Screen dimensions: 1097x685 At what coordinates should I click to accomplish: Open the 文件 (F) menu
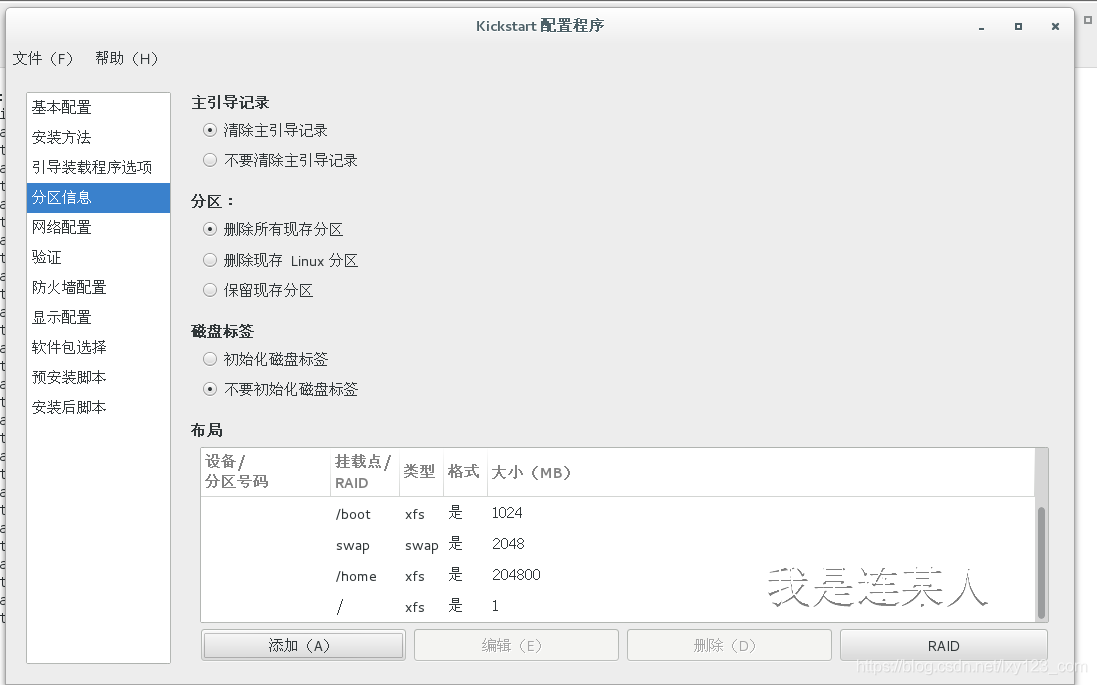click(43, 59)
